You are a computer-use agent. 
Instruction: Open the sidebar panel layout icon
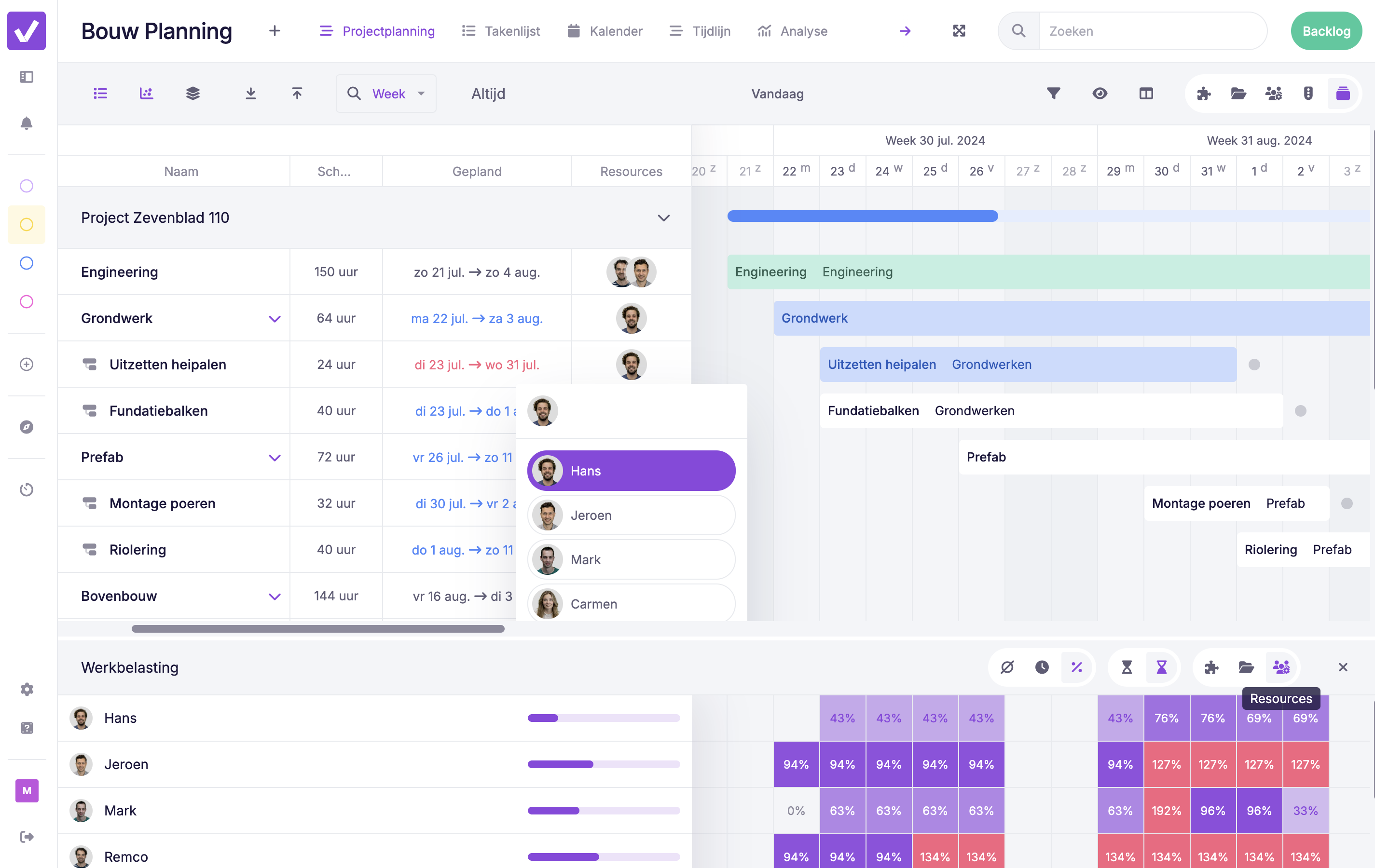pyautogui.click(x=26, y=77)
